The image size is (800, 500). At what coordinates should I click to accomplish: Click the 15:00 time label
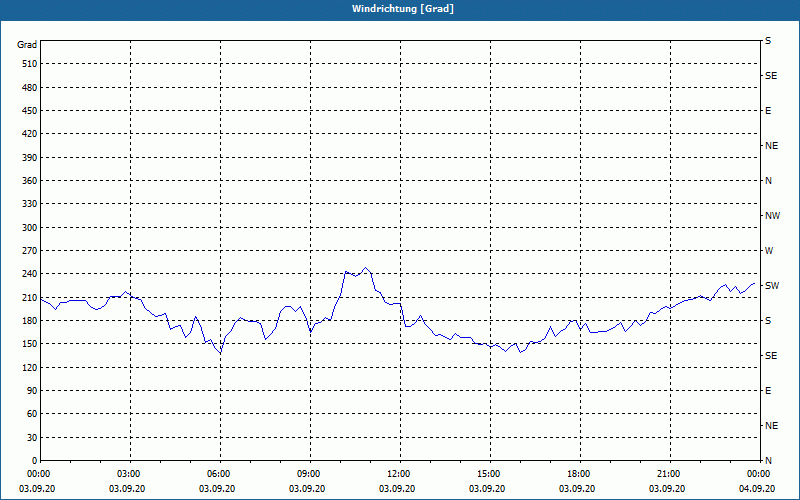pyautogui.click(x=490, y=474)
